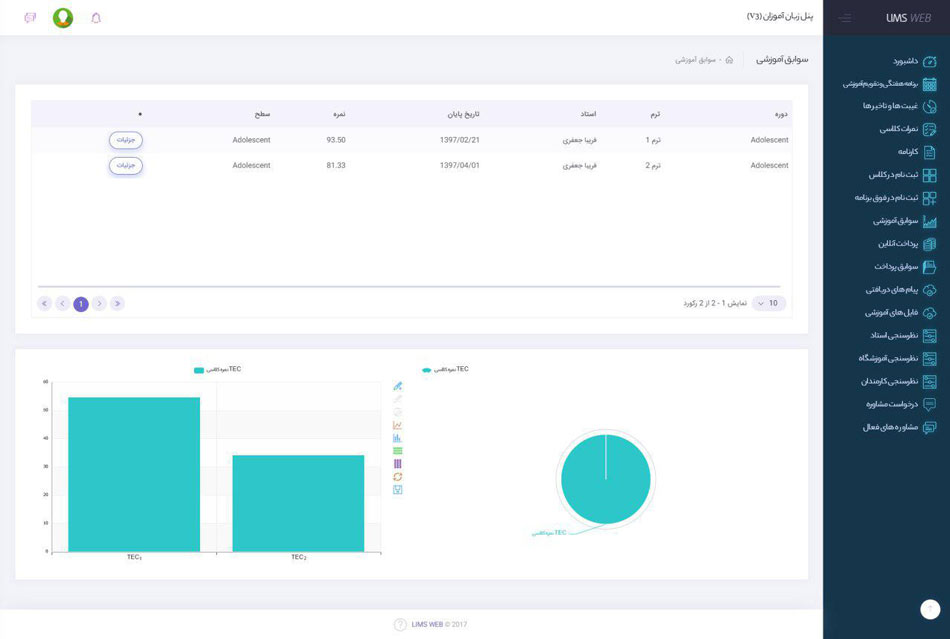The width and height of the screenshot is (950, 639).
Task: Click the green user avatar
Action: pos(63,18)
